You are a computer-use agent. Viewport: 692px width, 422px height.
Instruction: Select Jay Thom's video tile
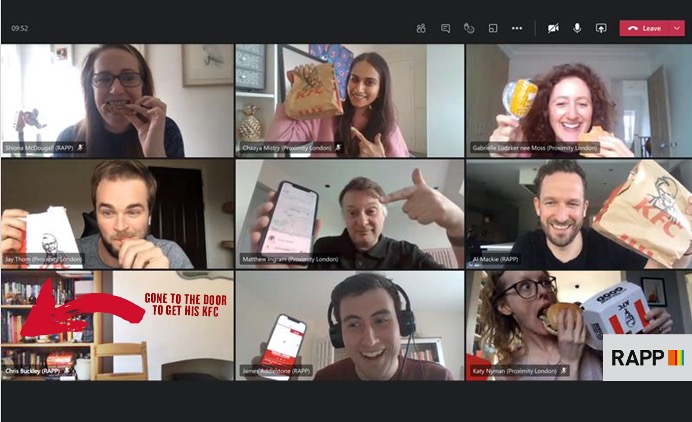pyautogui.click(x=117, y=214)
